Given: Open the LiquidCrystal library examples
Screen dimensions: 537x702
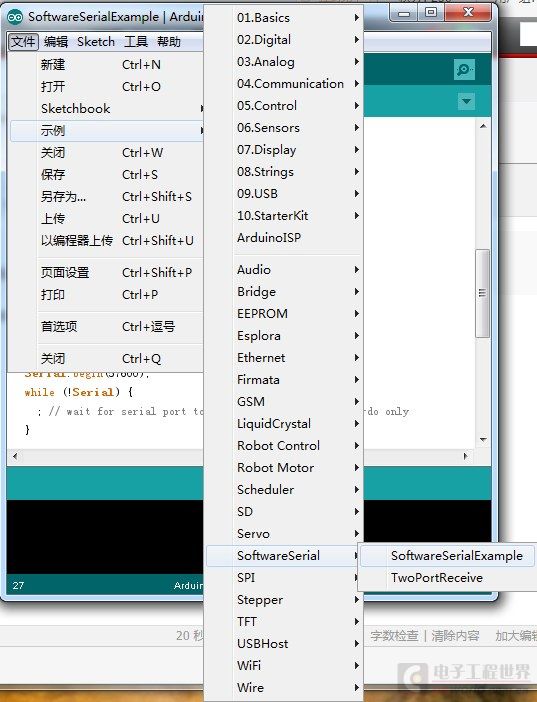Looking at the screenshot, I should coord(284,424).
